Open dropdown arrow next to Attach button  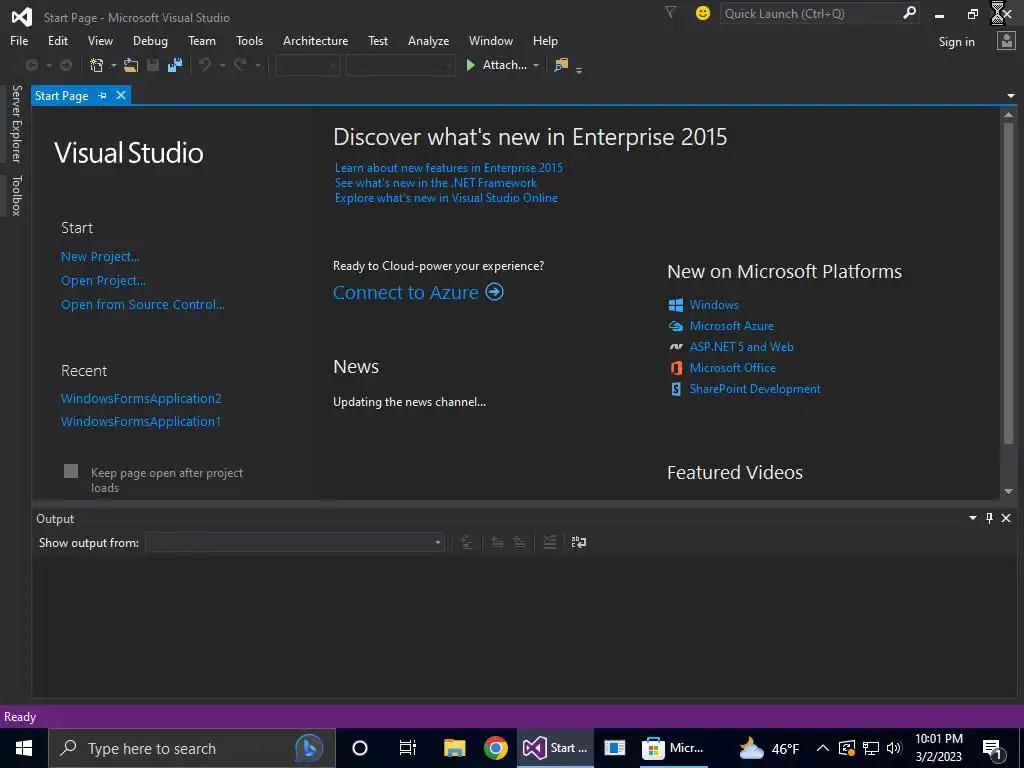click(x=536, y=65)
